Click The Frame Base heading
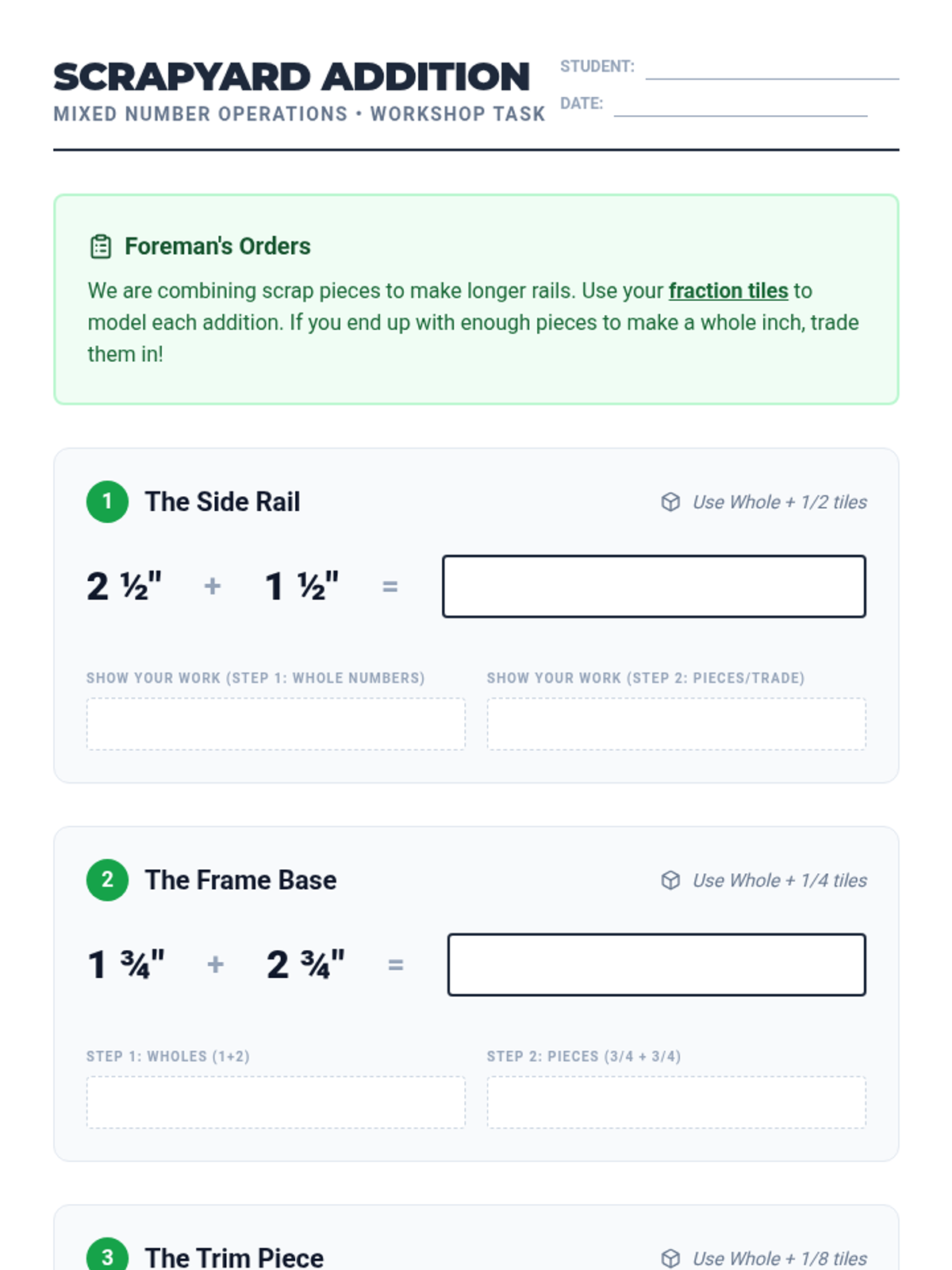This screenshot has width=952, height=1270. (240, 879)
